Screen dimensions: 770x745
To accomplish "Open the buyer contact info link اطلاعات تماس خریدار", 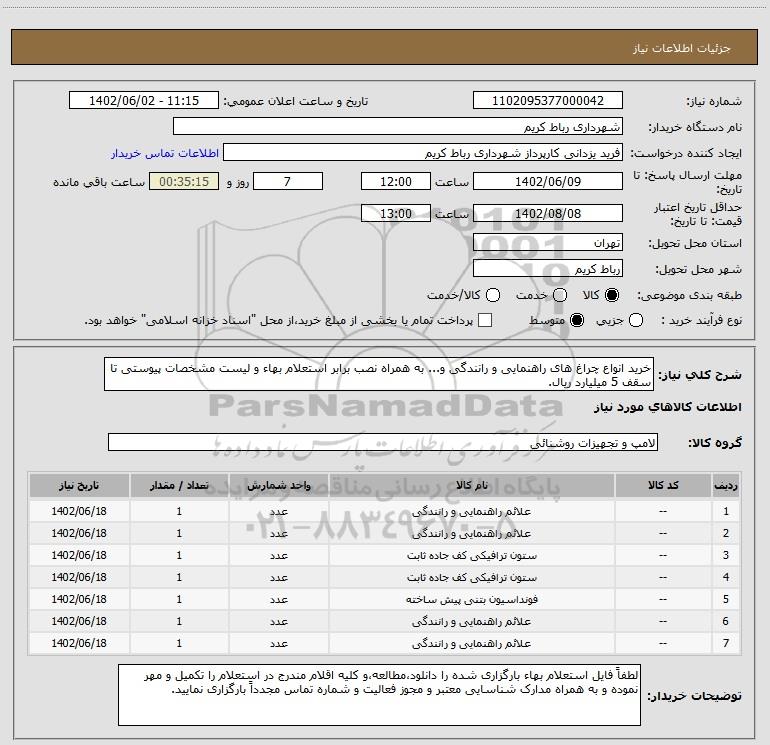I will tap(165, 153).
